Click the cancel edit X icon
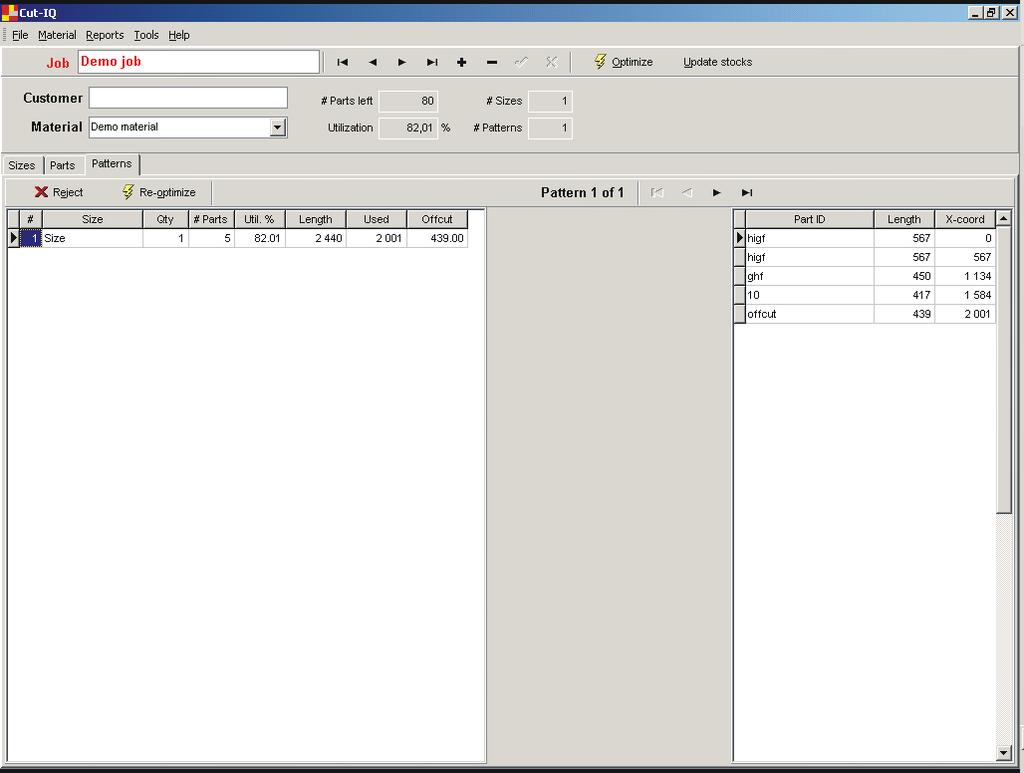The image size is (1024, 773). (551, 62)
